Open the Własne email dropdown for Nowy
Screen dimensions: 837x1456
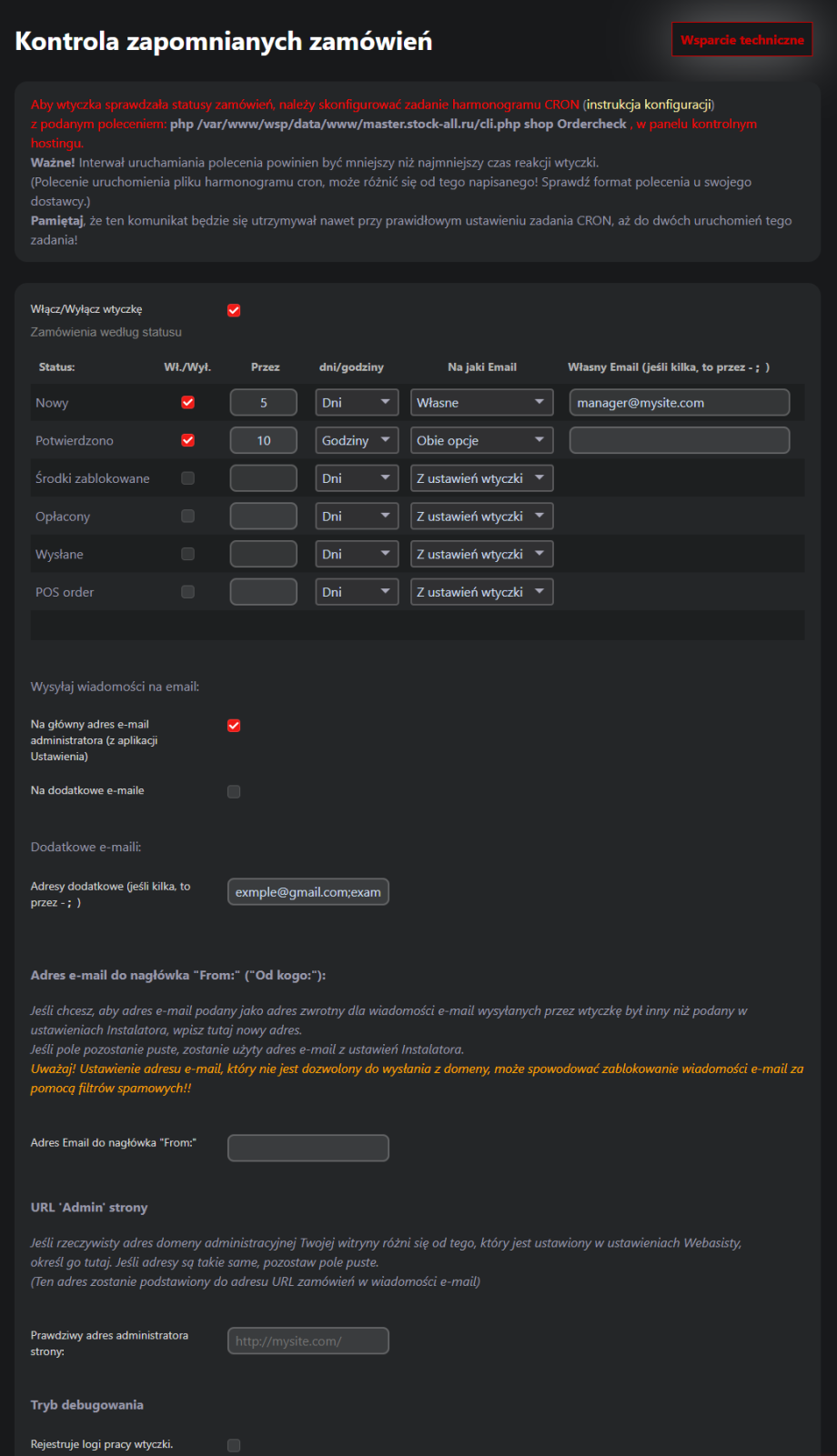(481, 402)
